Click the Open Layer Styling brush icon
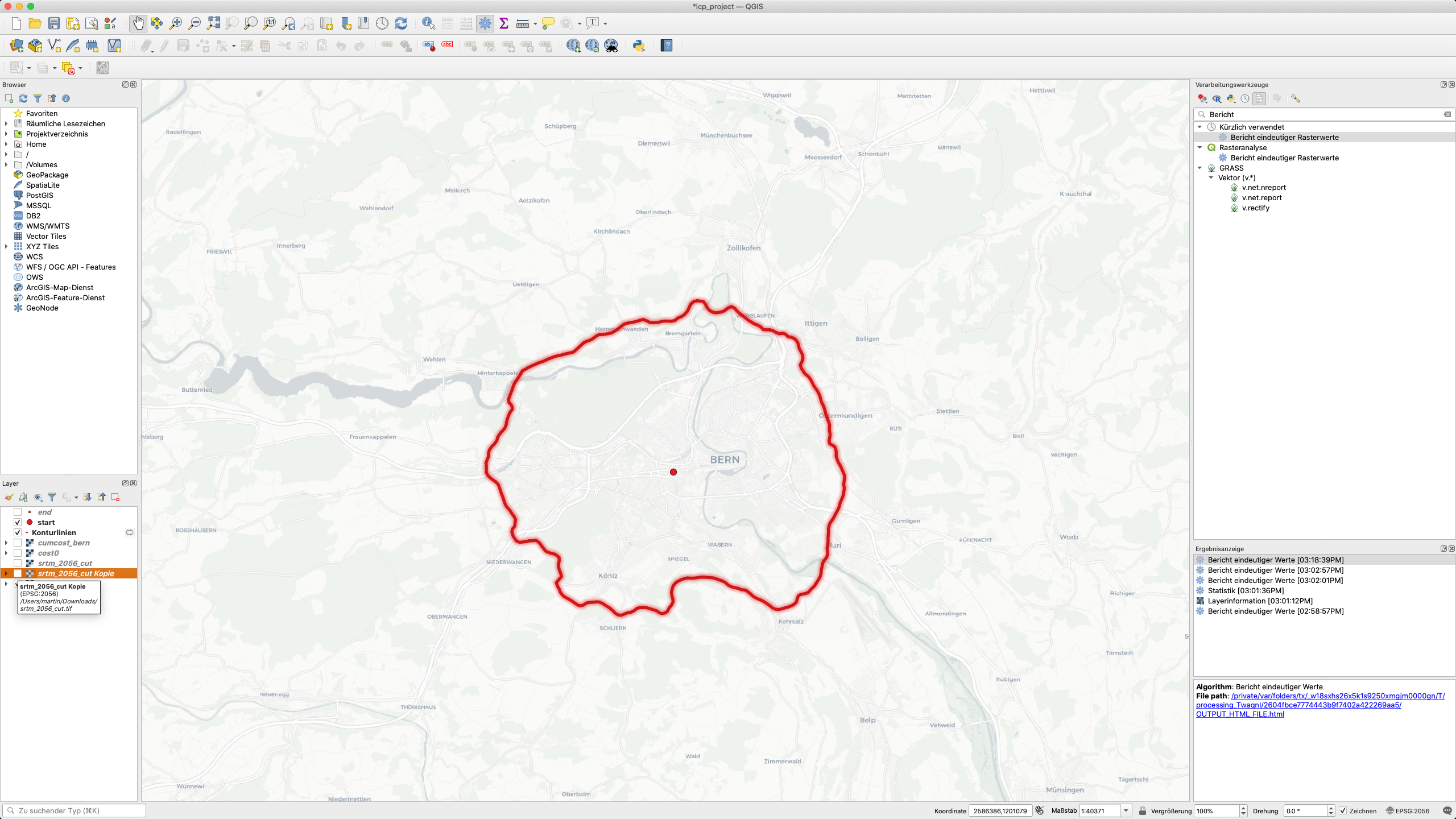 click(x=9, y=497)
